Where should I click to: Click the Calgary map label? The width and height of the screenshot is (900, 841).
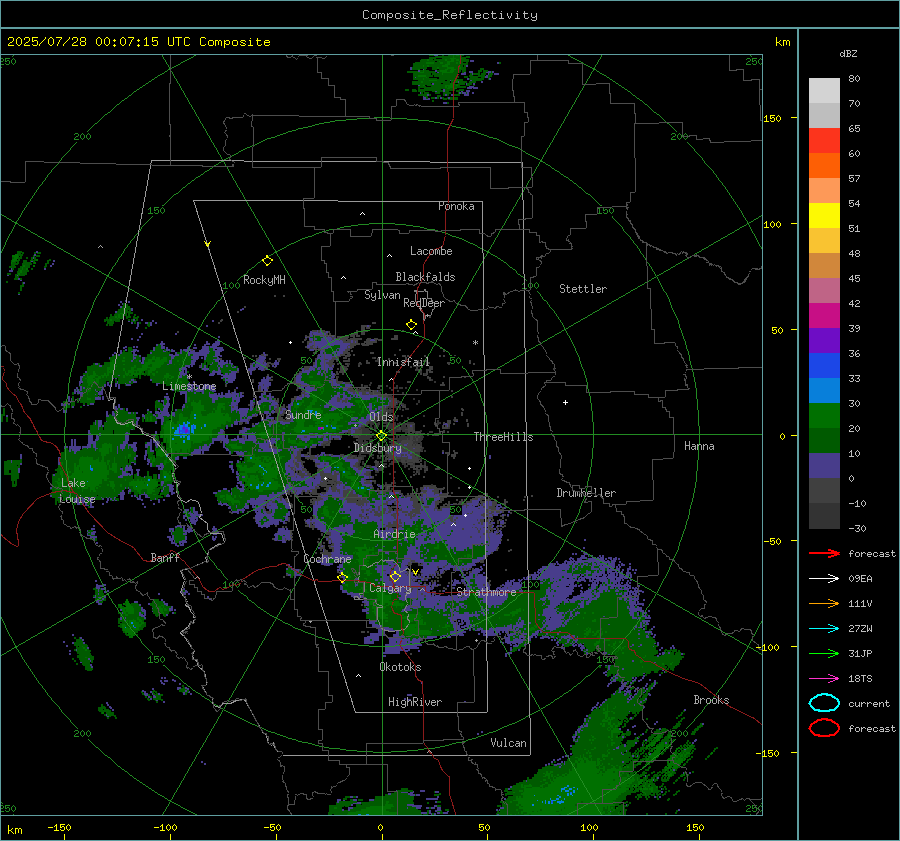[x=390, y=588]
